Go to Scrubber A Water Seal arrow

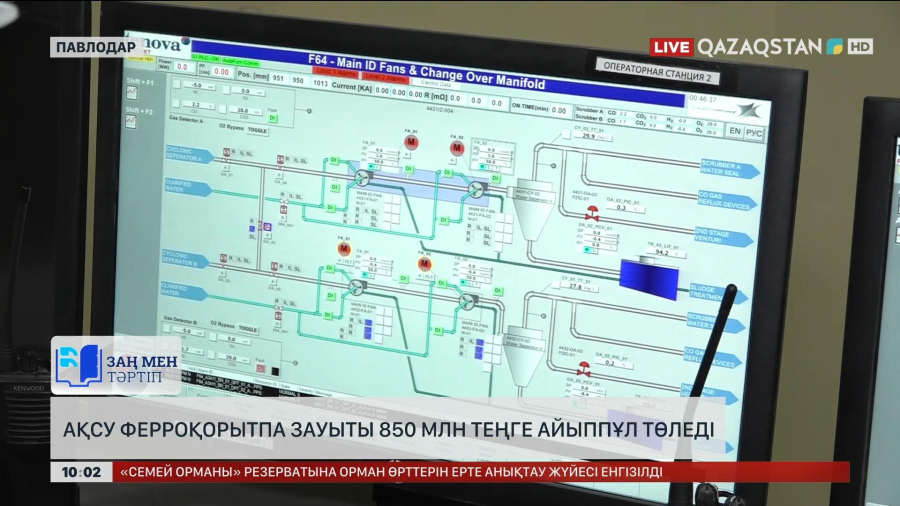point(730,168)
